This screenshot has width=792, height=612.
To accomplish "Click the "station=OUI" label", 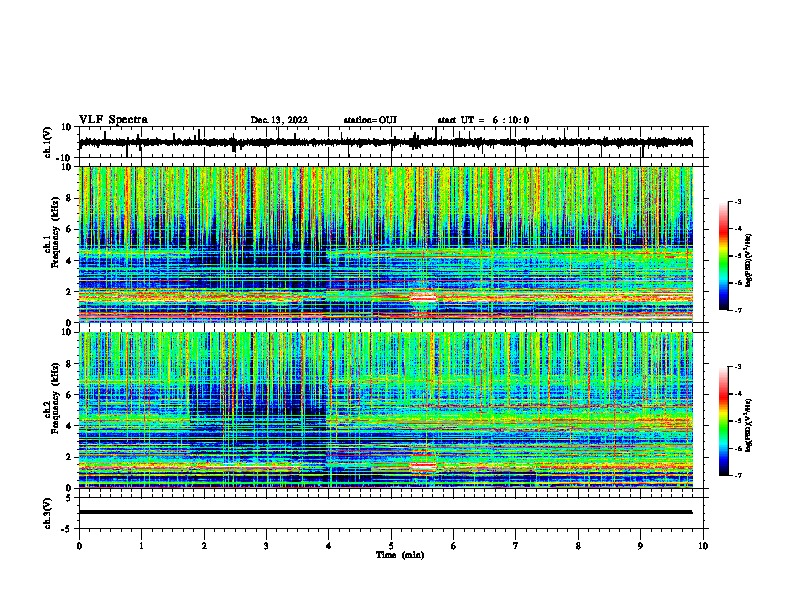I will pos(370,120).
